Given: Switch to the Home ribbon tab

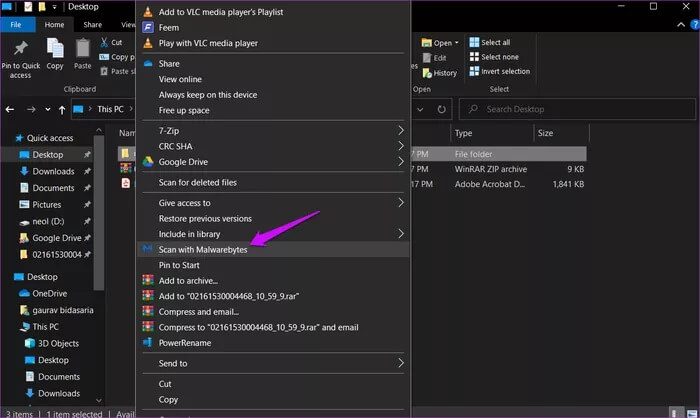Looking at the screenshot, I should click(54, 25).
